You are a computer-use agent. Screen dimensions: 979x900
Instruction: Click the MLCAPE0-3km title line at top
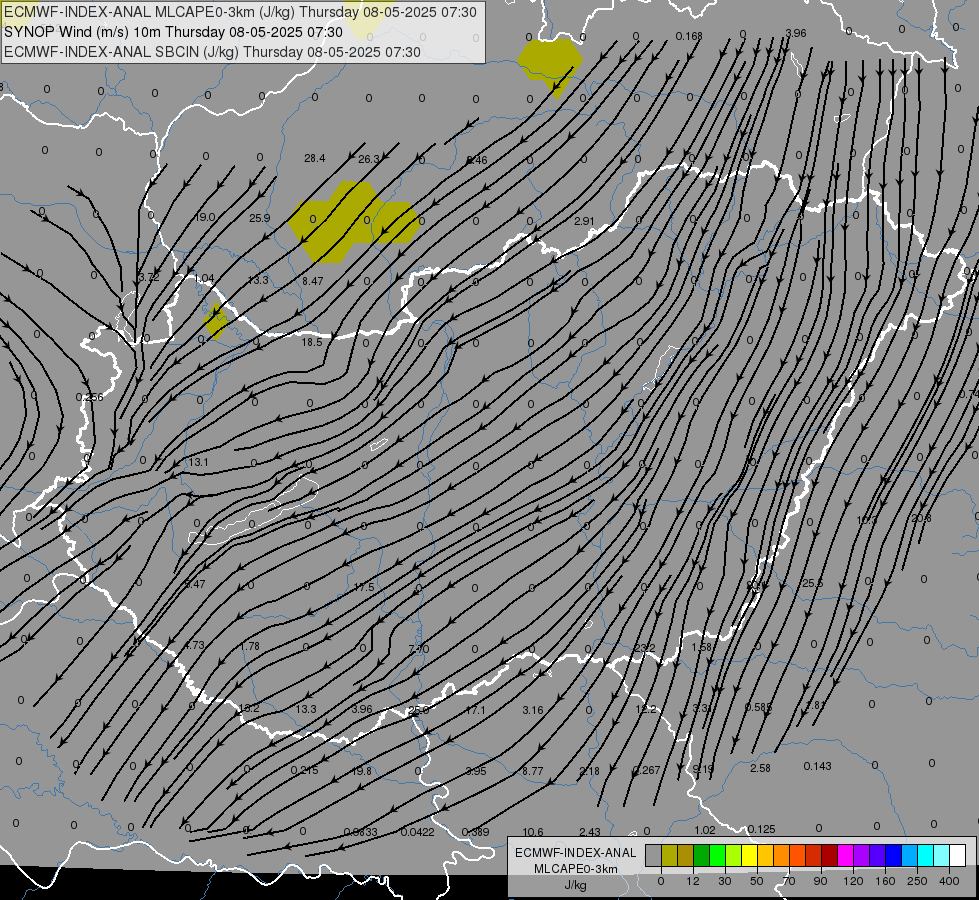point(240,12)
